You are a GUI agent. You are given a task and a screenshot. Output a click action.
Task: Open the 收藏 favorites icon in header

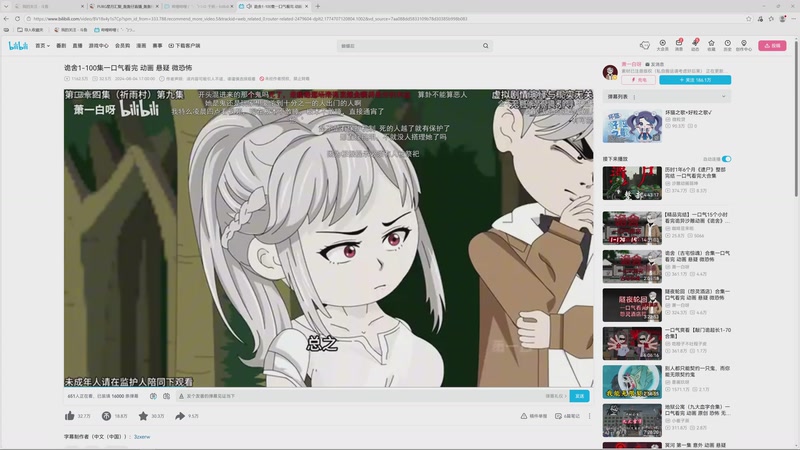click(x=711, y=45)
